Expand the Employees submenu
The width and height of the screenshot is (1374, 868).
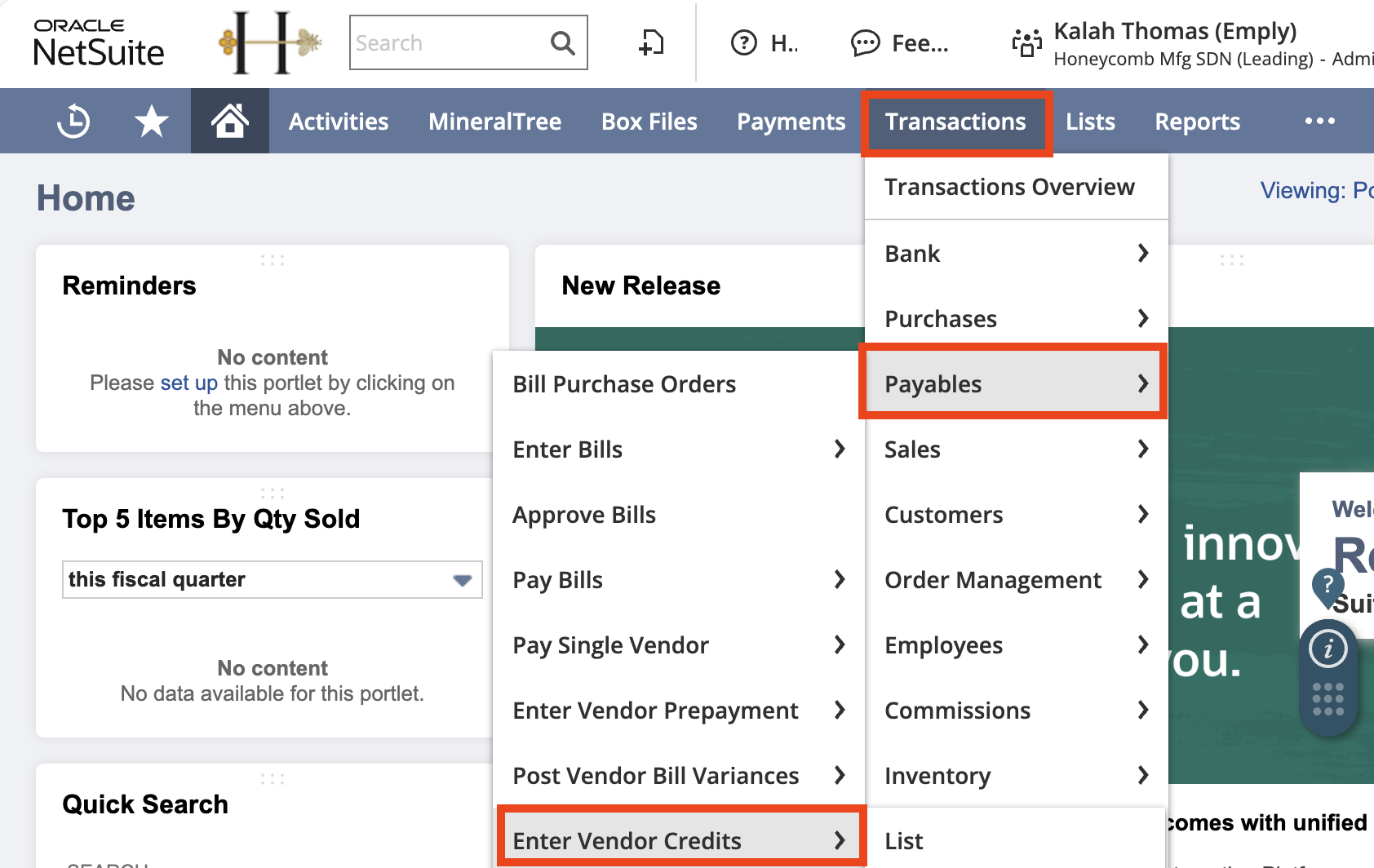point(1017,644)
